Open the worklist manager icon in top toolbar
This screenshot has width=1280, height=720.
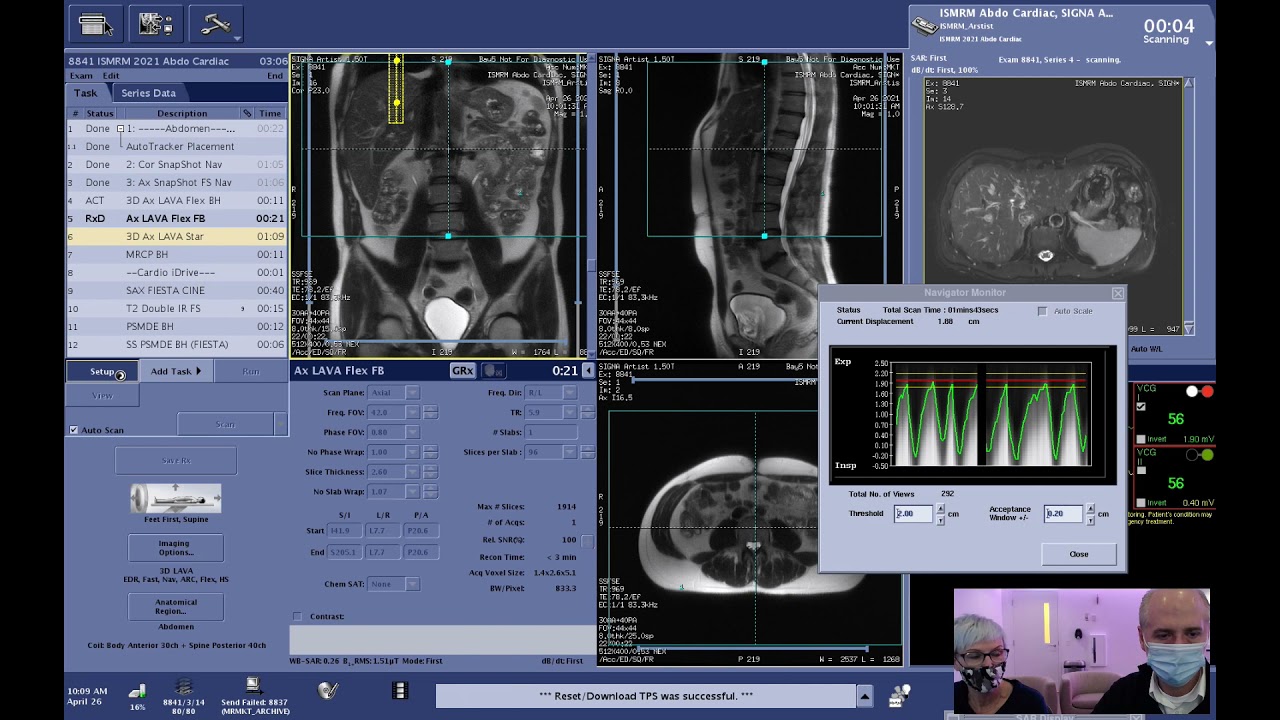click(x=95, y=24)
